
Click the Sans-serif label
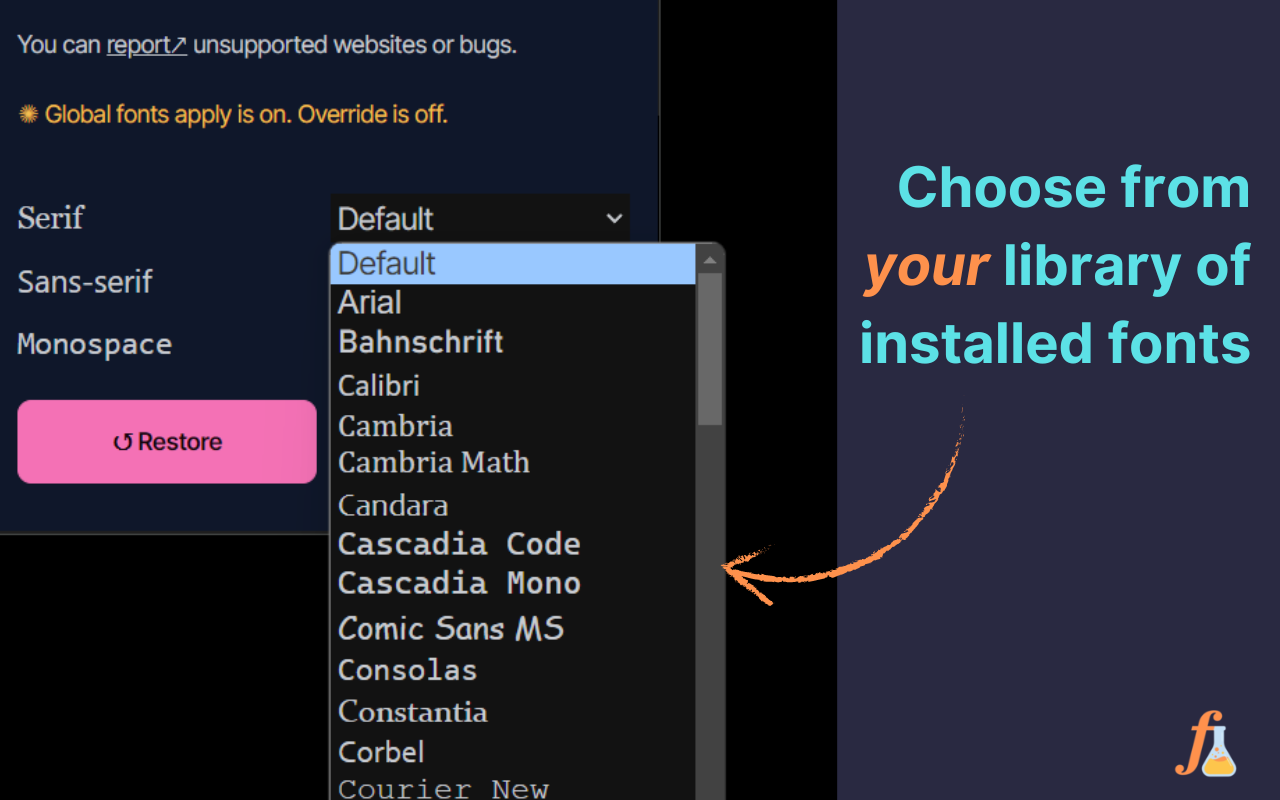coord(85,282)
